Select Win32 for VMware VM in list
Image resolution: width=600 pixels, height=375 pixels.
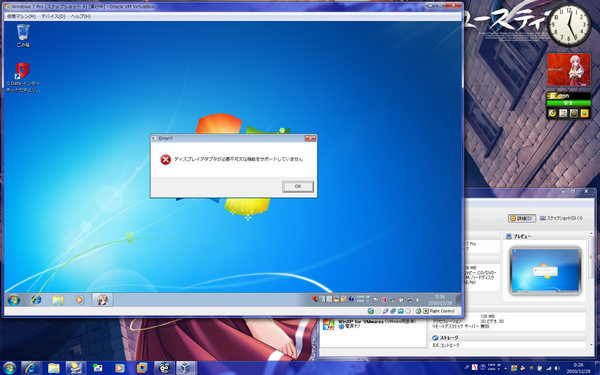(373, 324)
